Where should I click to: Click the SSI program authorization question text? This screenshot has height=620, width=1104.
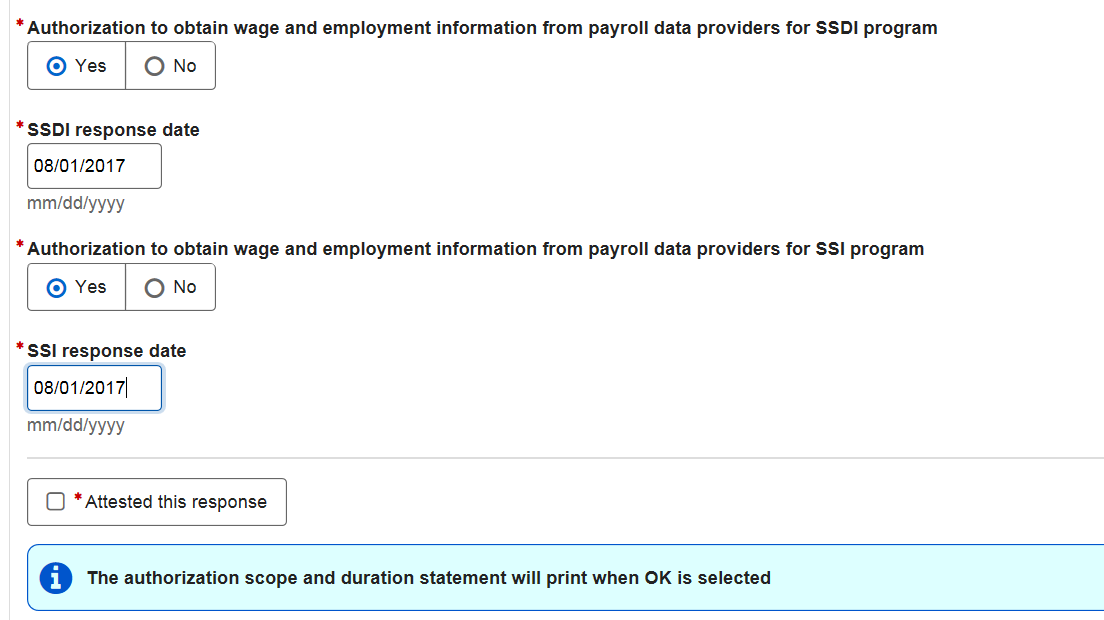(x=475, y=249)
